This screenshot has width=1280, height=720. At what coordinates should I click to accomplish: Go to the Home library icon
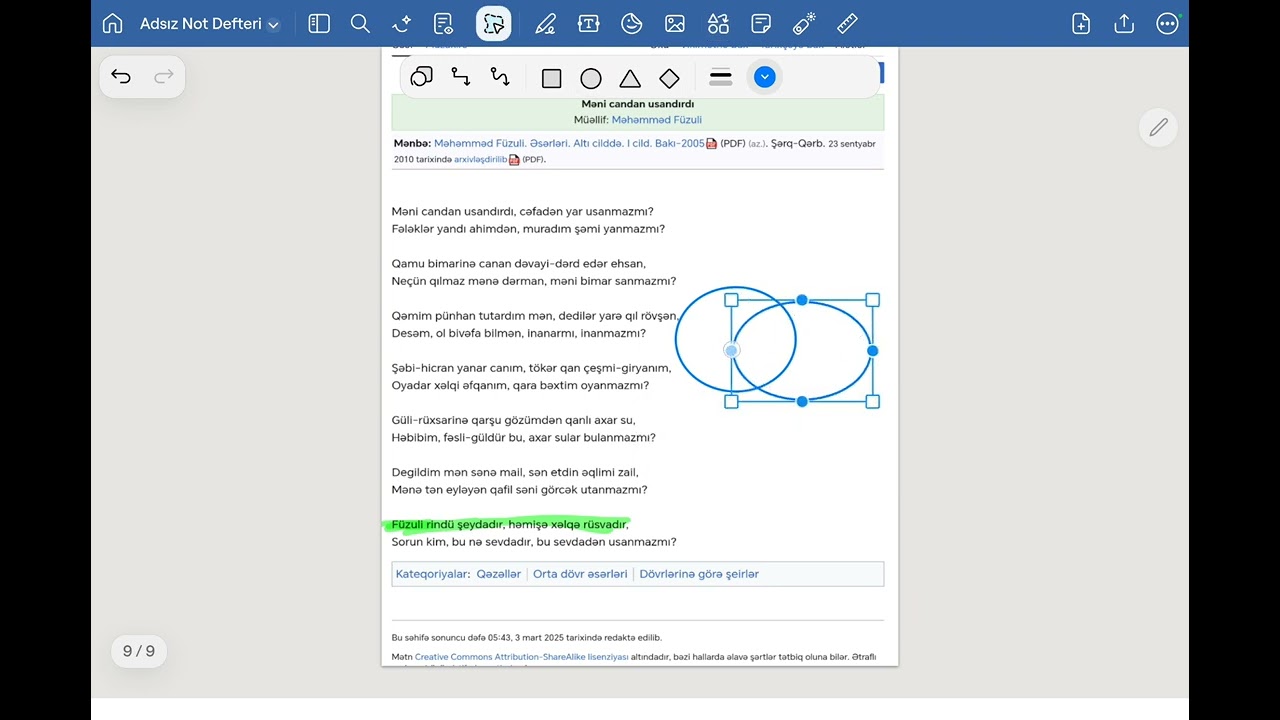[113, 24]
